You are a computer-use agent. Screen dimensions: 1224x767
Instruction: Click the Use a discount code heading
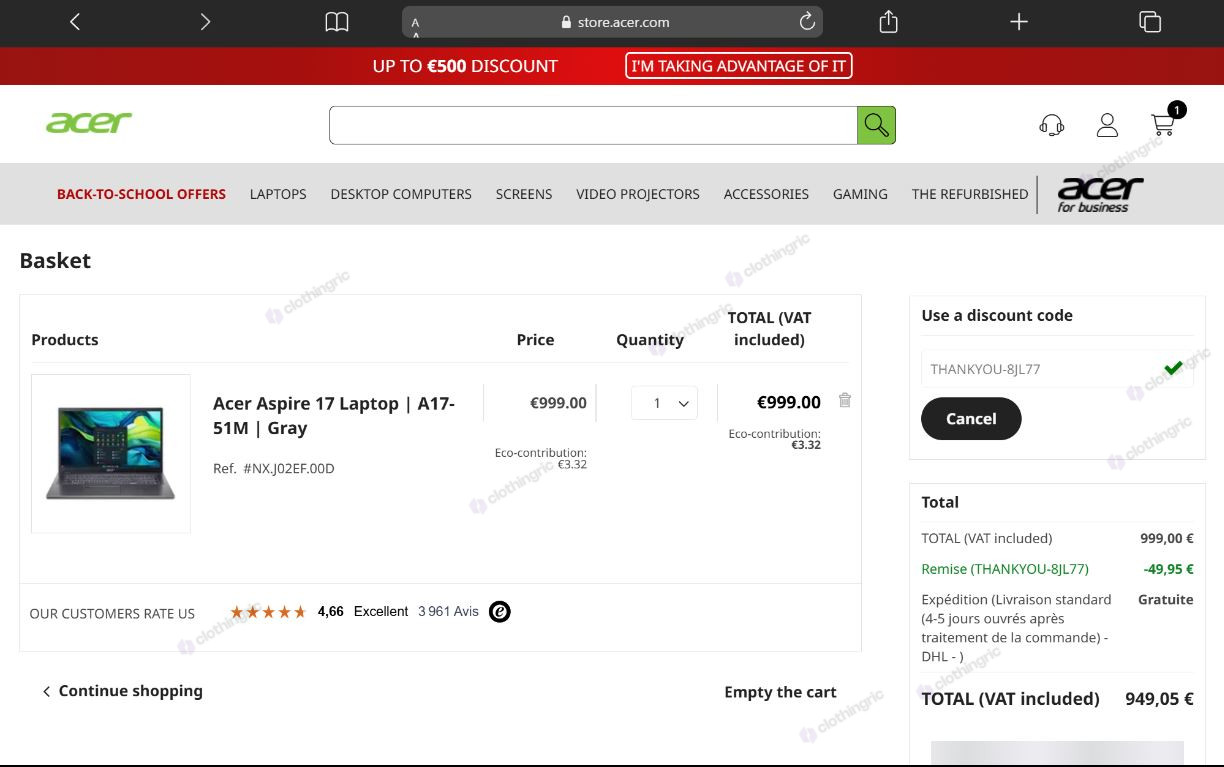click(997, 316)
